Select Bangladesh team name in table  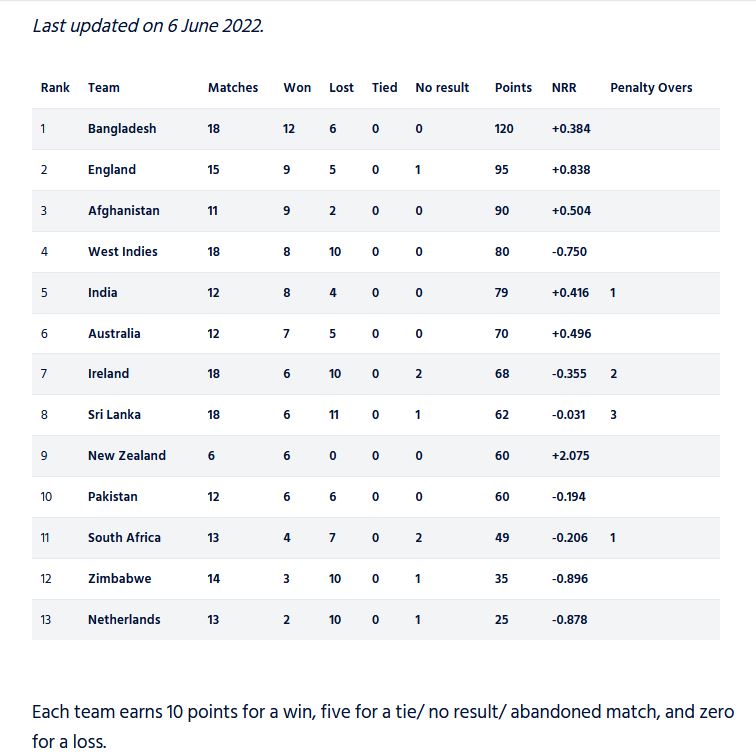point(122,129)
